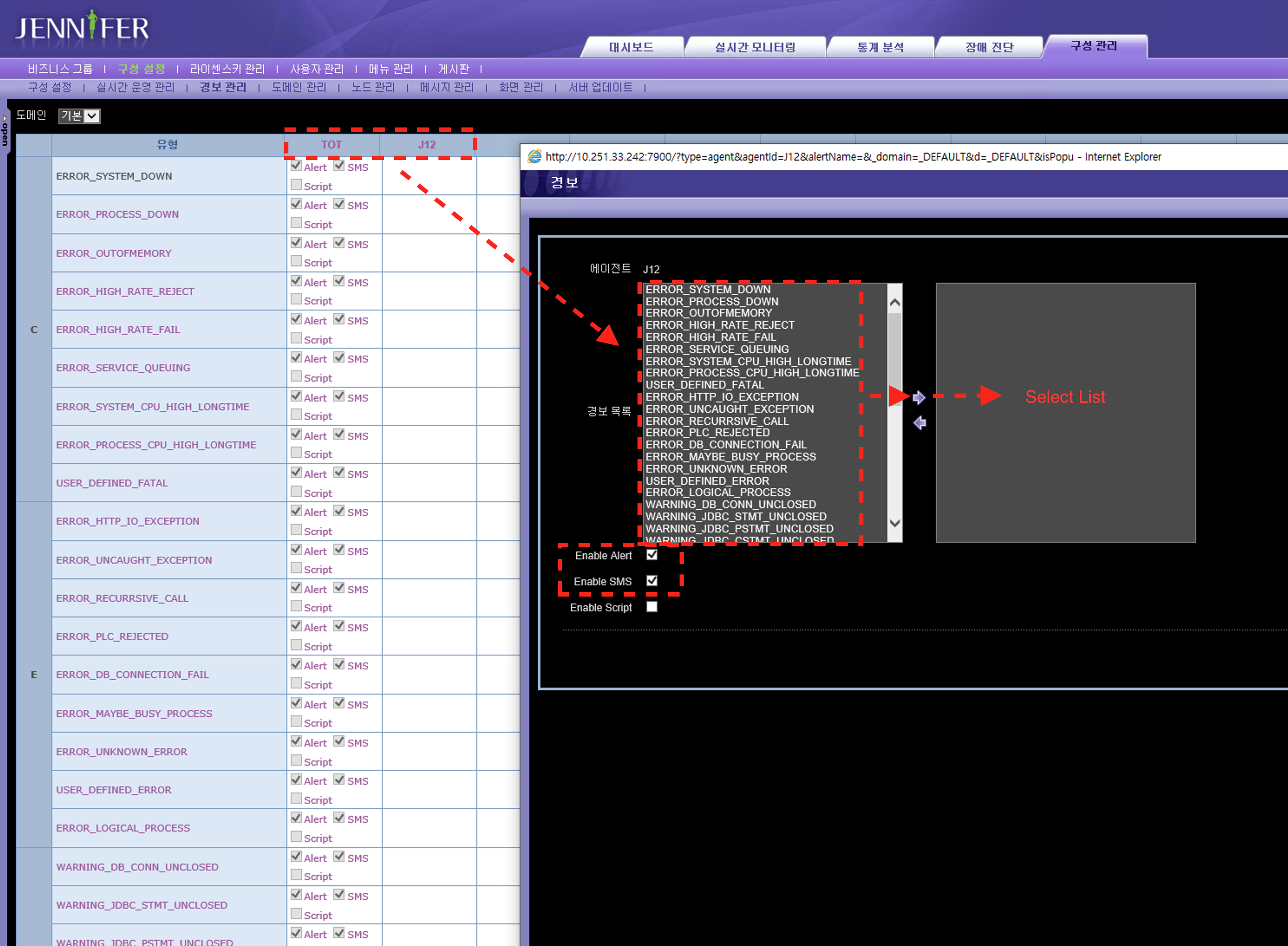Check the Enable Script checkbox
The image size is (1288, 946).
(x=652, y=607)
